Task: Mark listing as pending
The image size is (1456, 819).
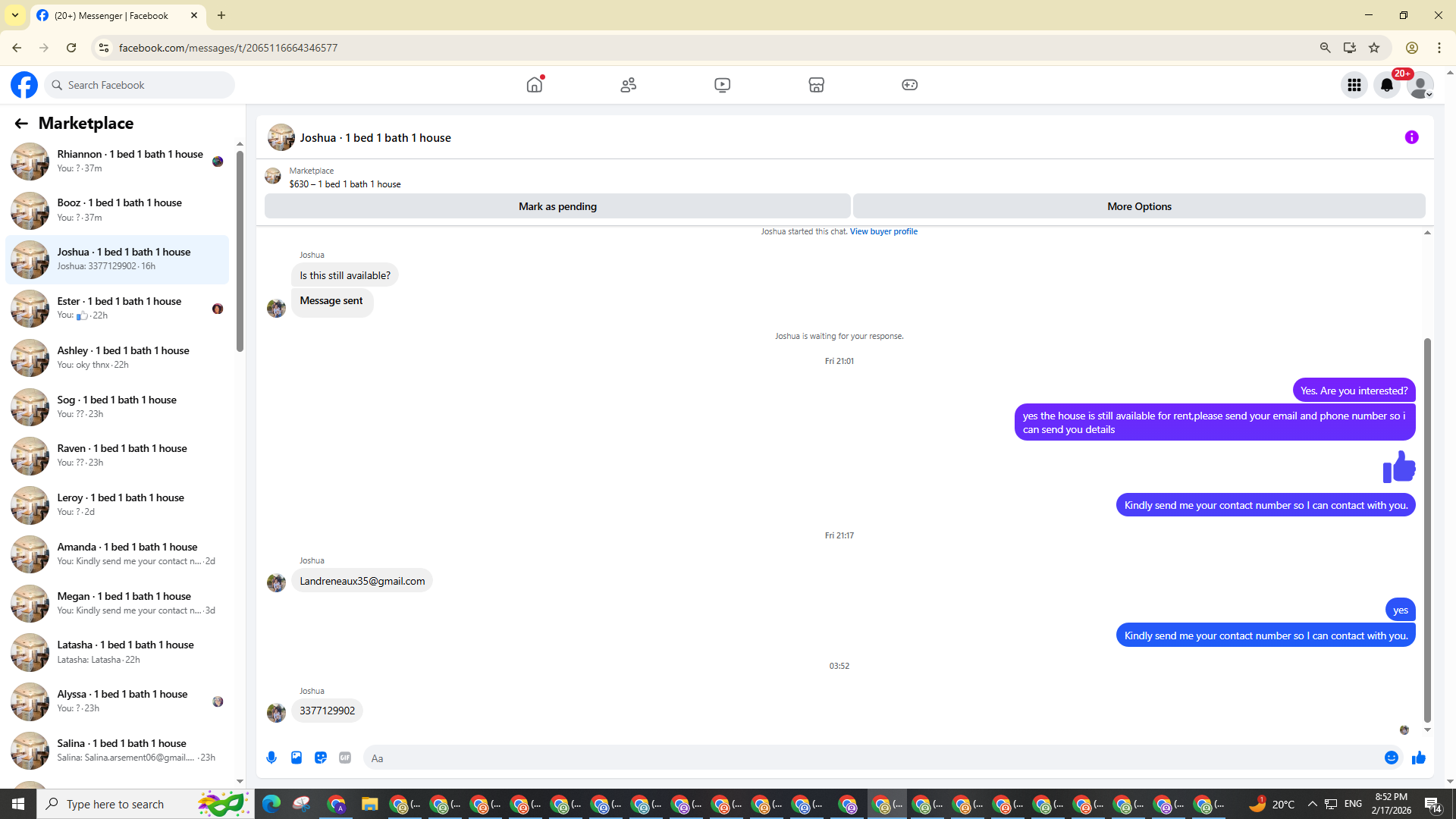Action: coord(557,206)
